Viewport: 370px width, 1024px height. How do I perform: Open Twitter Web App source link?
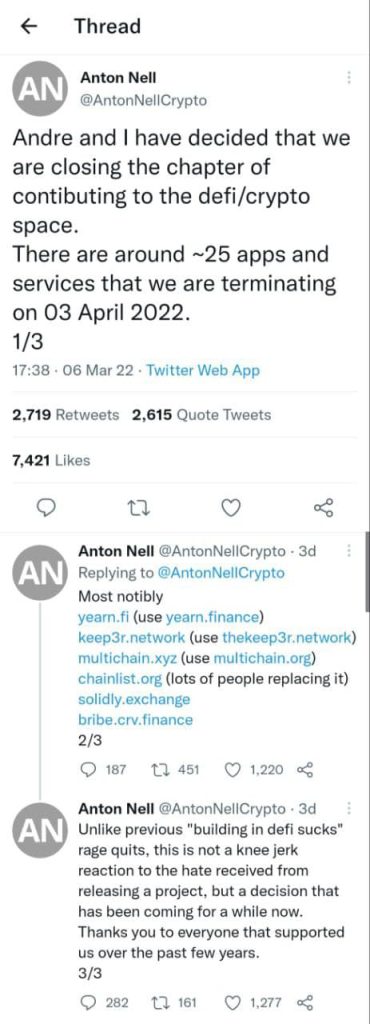203,370
